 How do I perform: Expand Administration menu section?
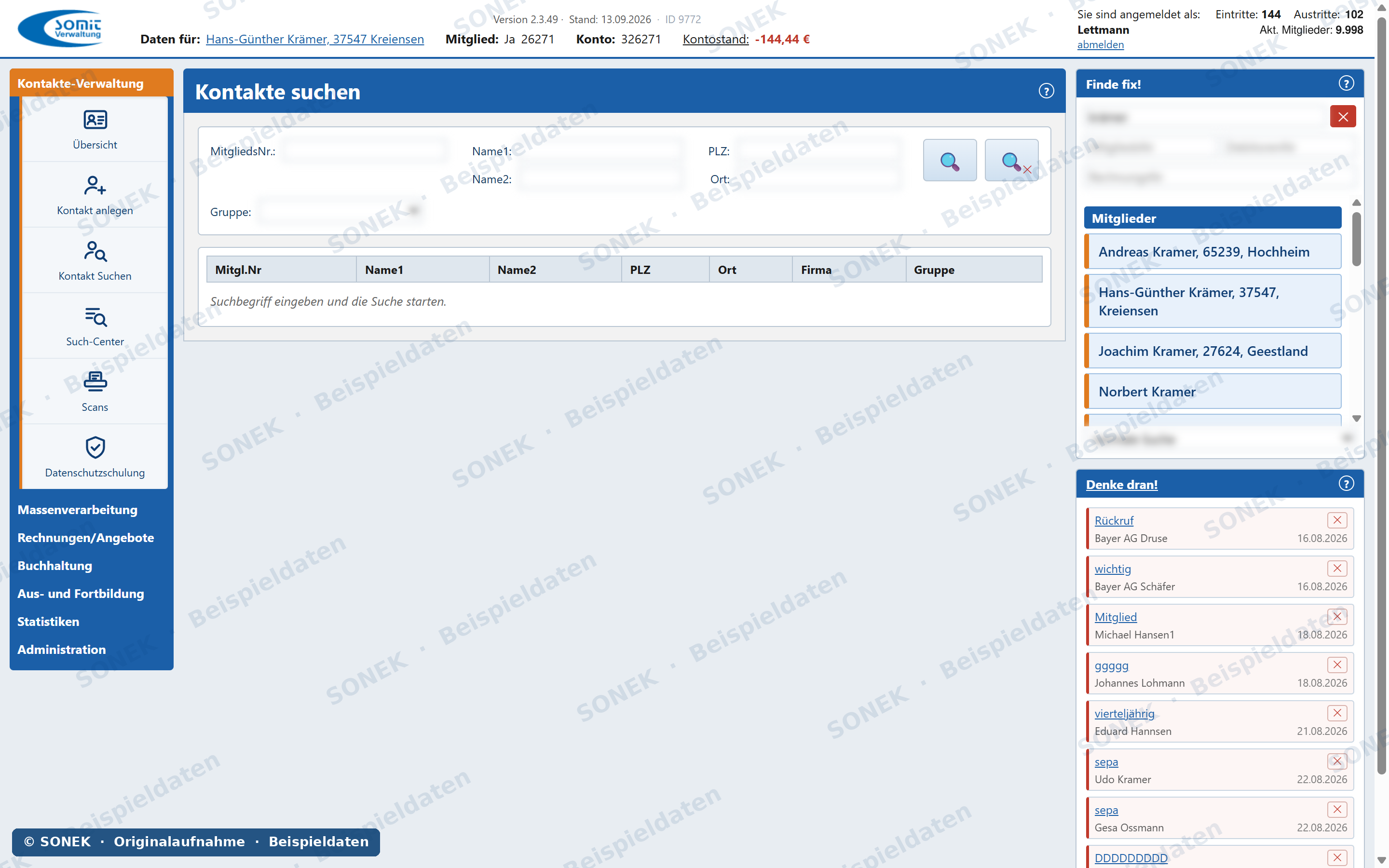pos(61,650)
